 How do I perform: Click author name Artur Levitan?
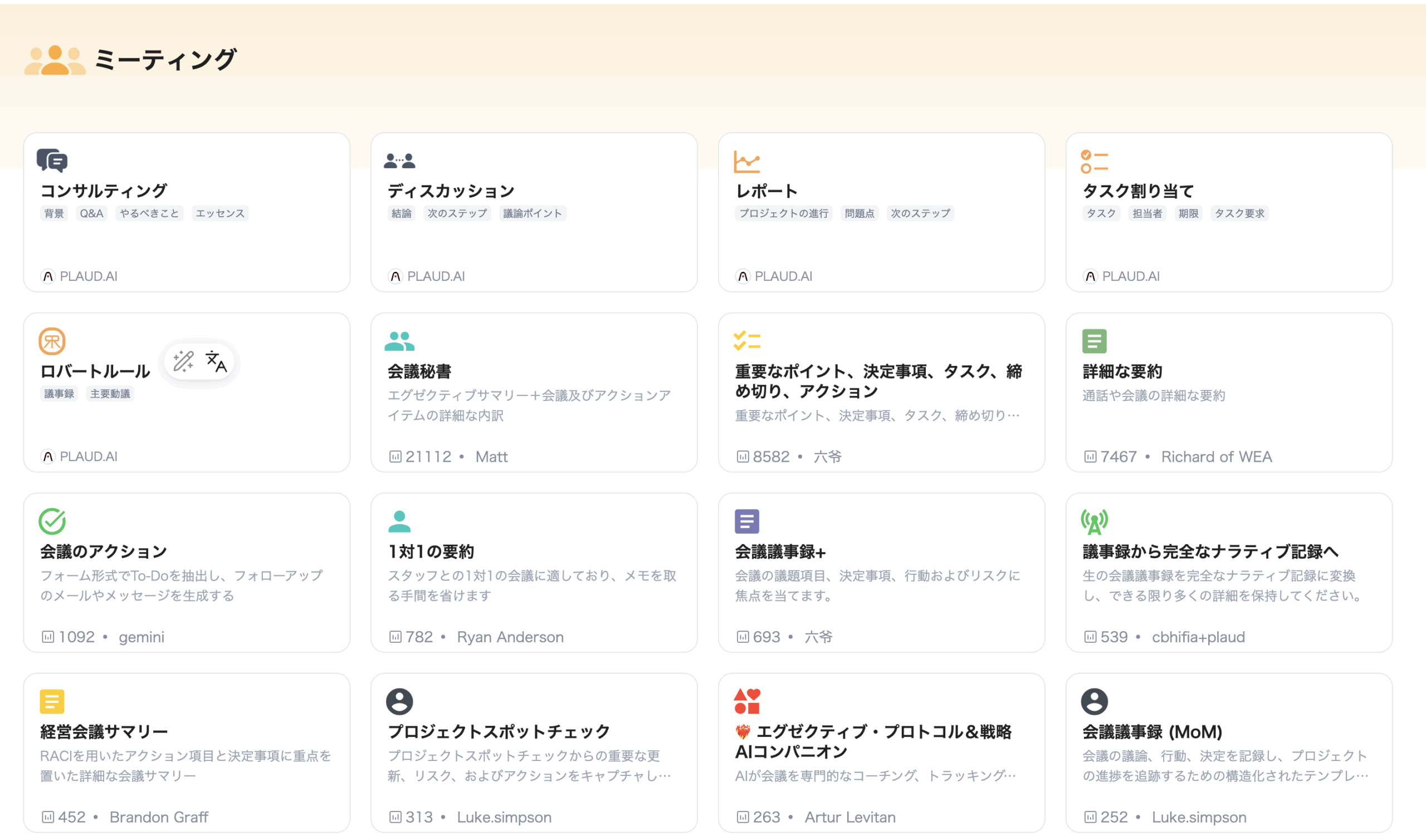pos(850,817)
